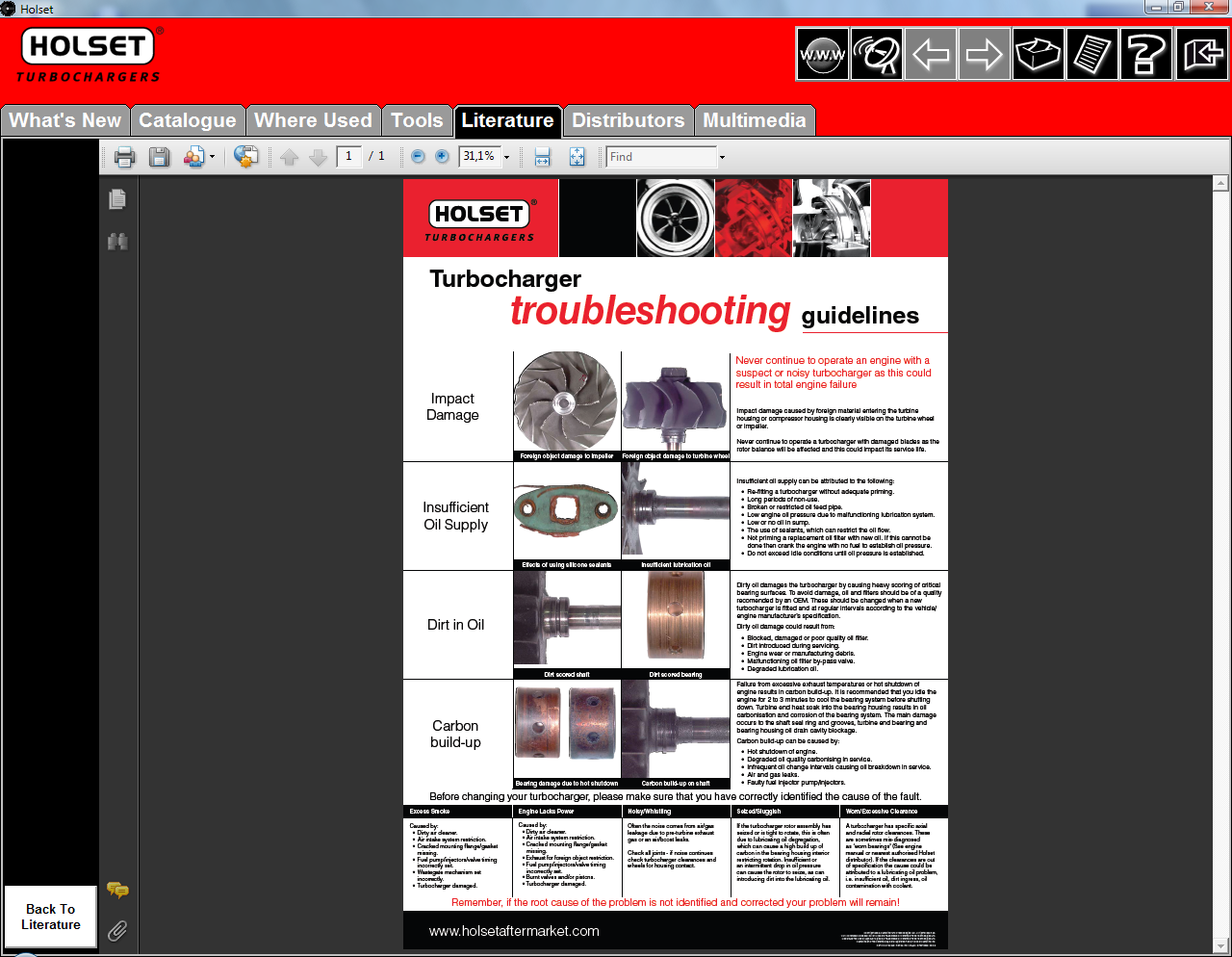Open the Attachments paperclip panel

(117, 931)
